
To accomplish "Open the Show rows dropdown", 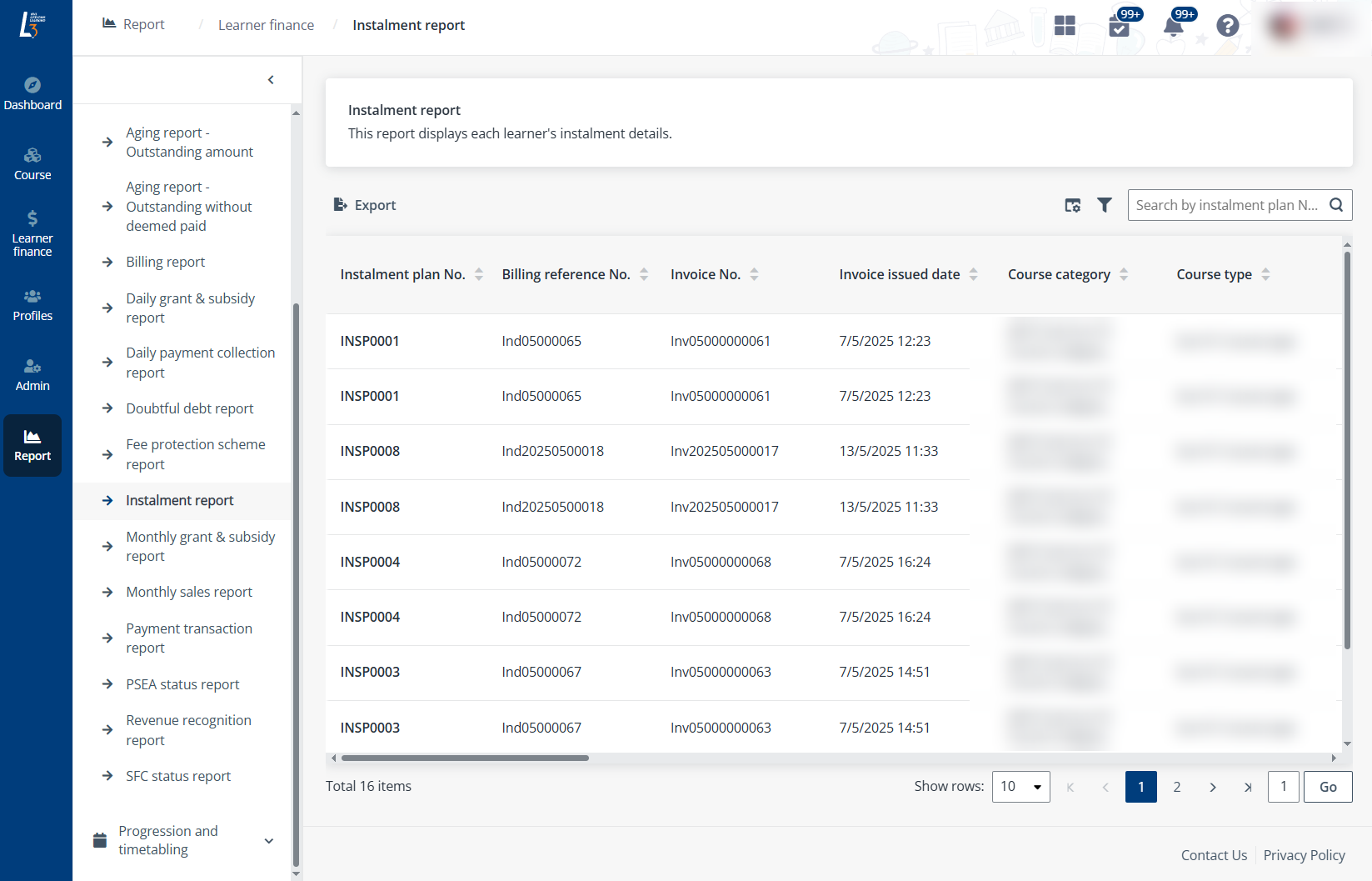I will pyautogui.click(x=1020, y=787).
